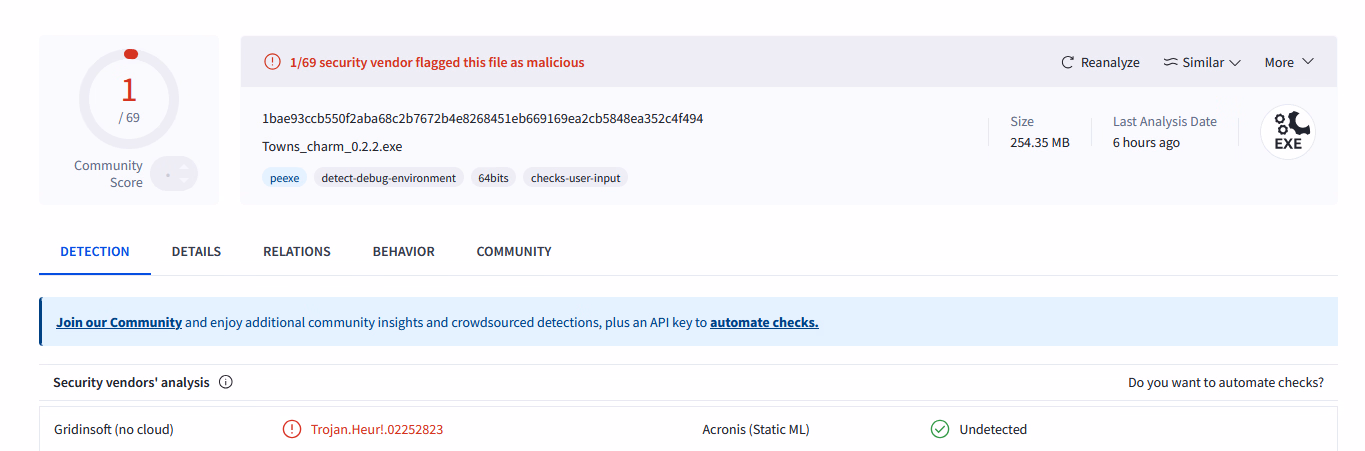Click the detection score circle showing 1/69
Image resolution: width=1365 pixels, height=451 pixels.
(129, 98)
